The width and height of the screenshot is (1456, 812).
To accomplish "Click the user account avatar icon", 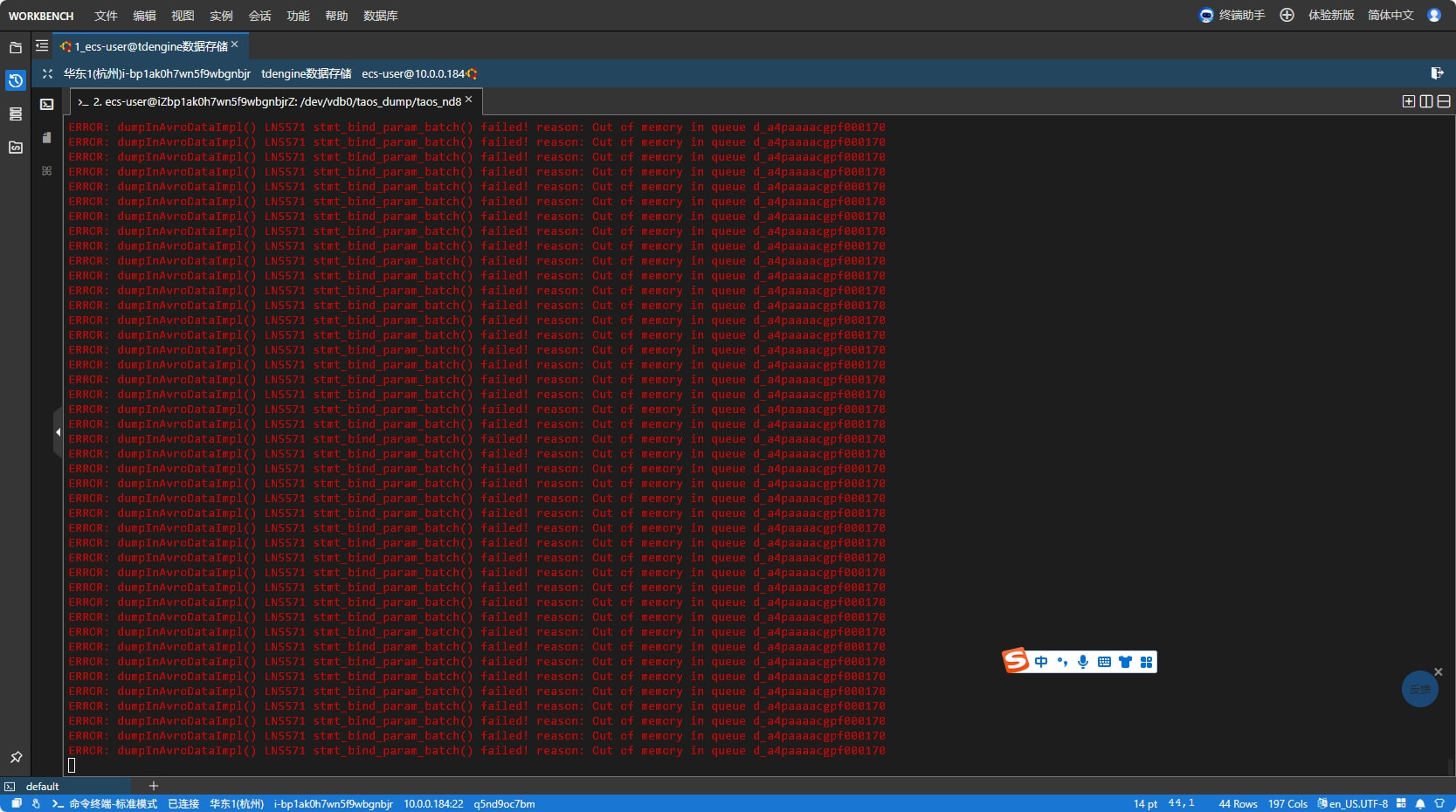I will click(x=1434, y=15).
